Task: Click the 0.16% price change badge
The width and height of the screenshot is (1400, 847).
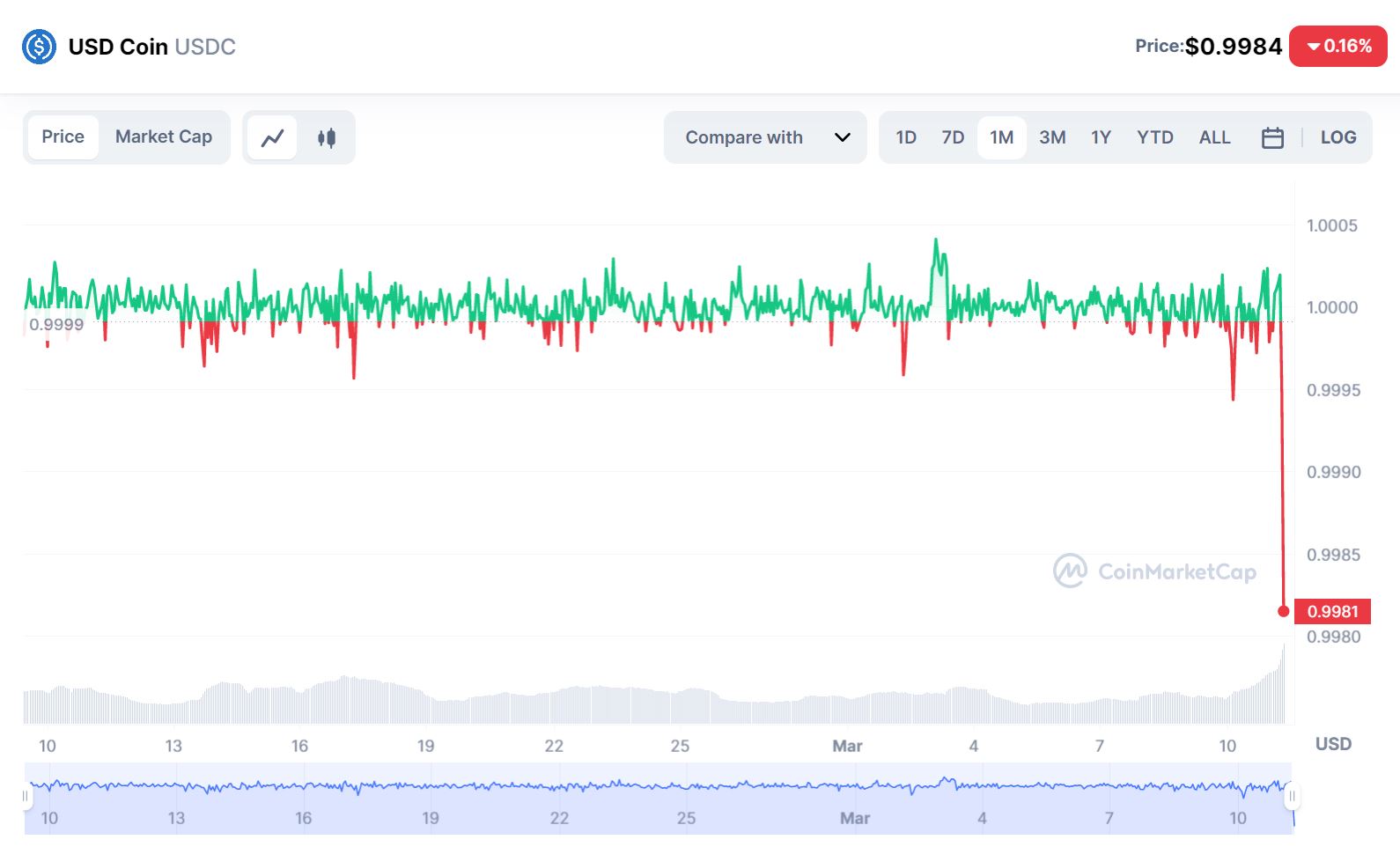Action: [x=1338, y=46]
